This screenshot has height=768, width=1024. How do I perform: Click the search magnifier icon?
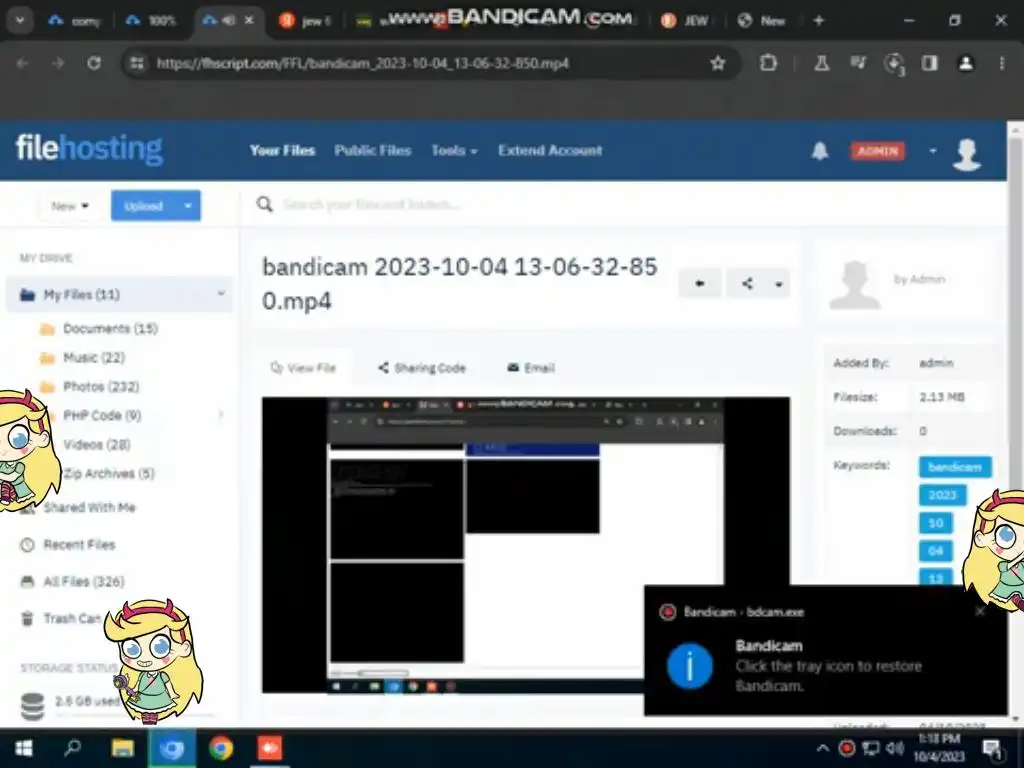coord(264,204)
